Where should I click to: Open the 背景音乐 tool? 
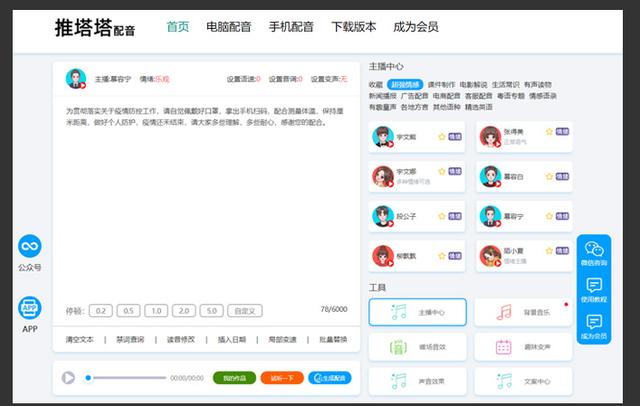tap(523, 313)
